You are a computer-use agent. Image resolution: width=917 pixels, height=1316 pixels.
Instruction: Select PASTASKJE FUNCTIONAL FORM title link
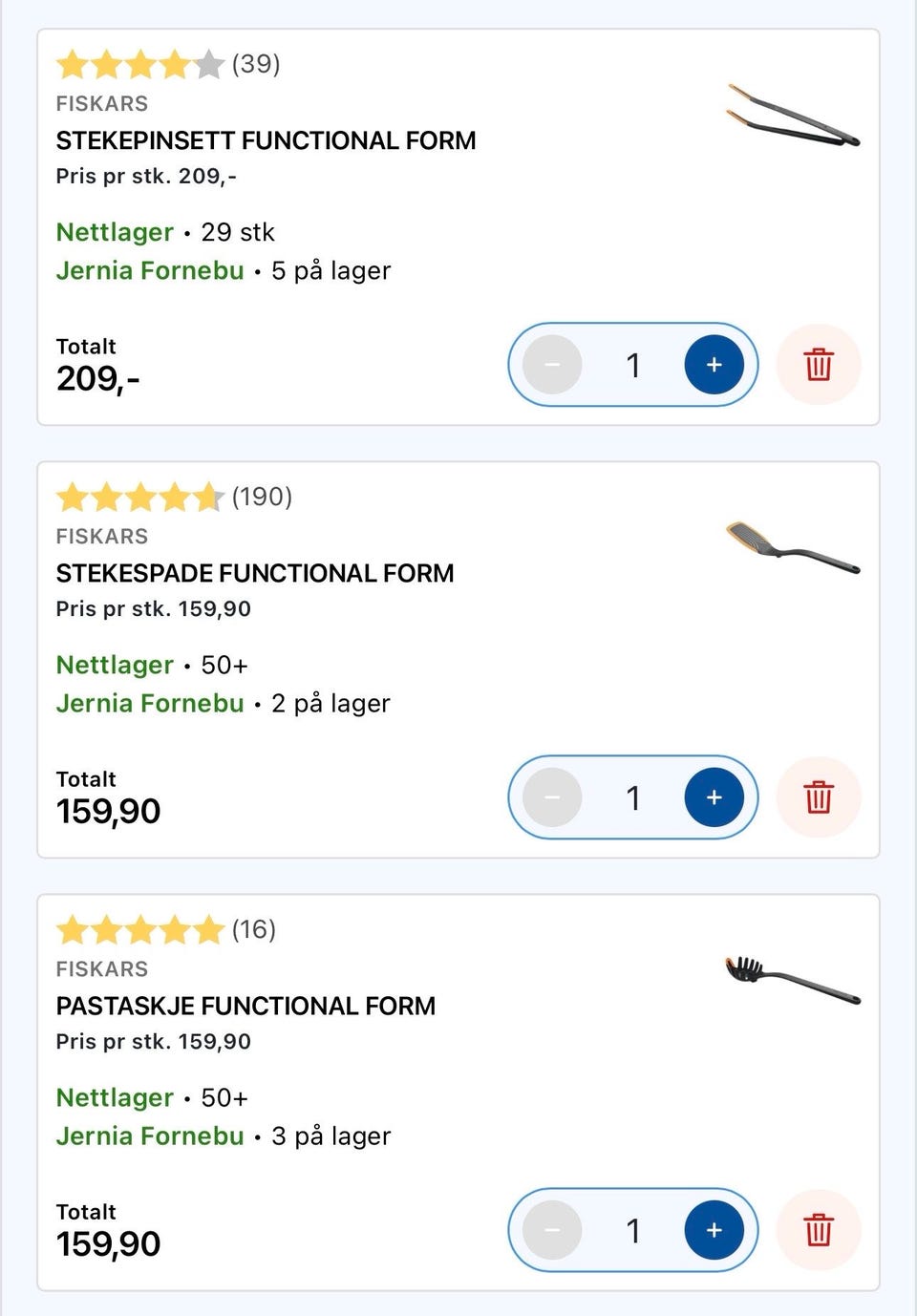245,1006
